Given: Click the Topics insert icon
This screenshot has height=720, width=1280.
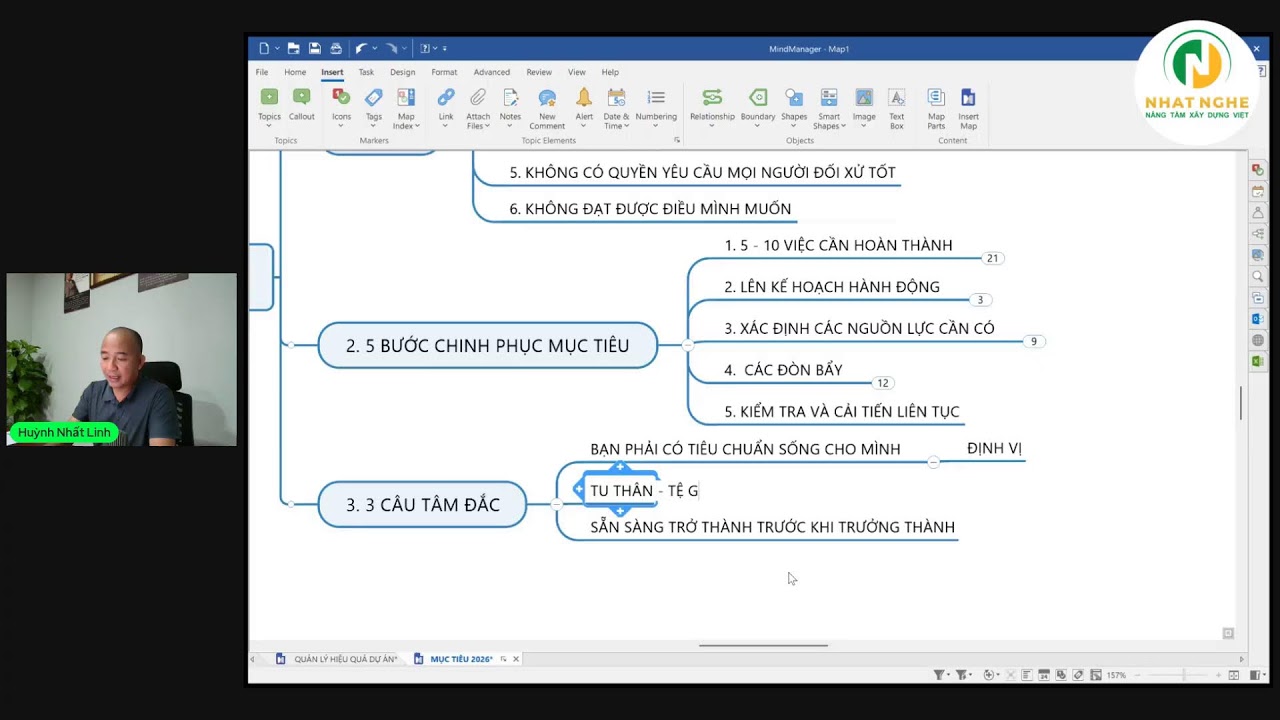Looking at the screenshot, I should click(269, 97).
